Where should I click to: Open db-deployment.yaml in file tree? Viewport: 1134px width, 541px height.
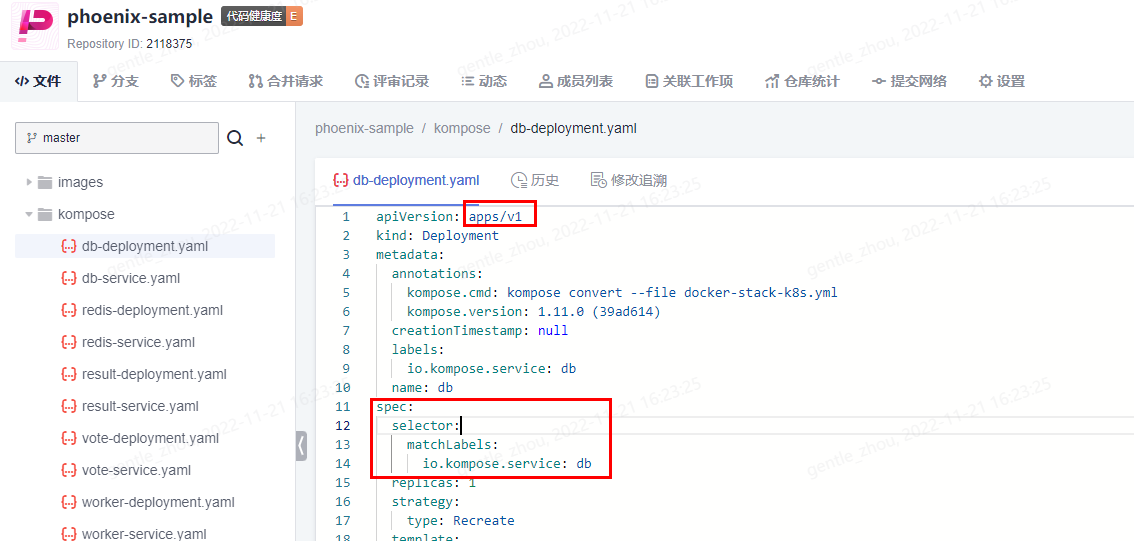[145, 246]
